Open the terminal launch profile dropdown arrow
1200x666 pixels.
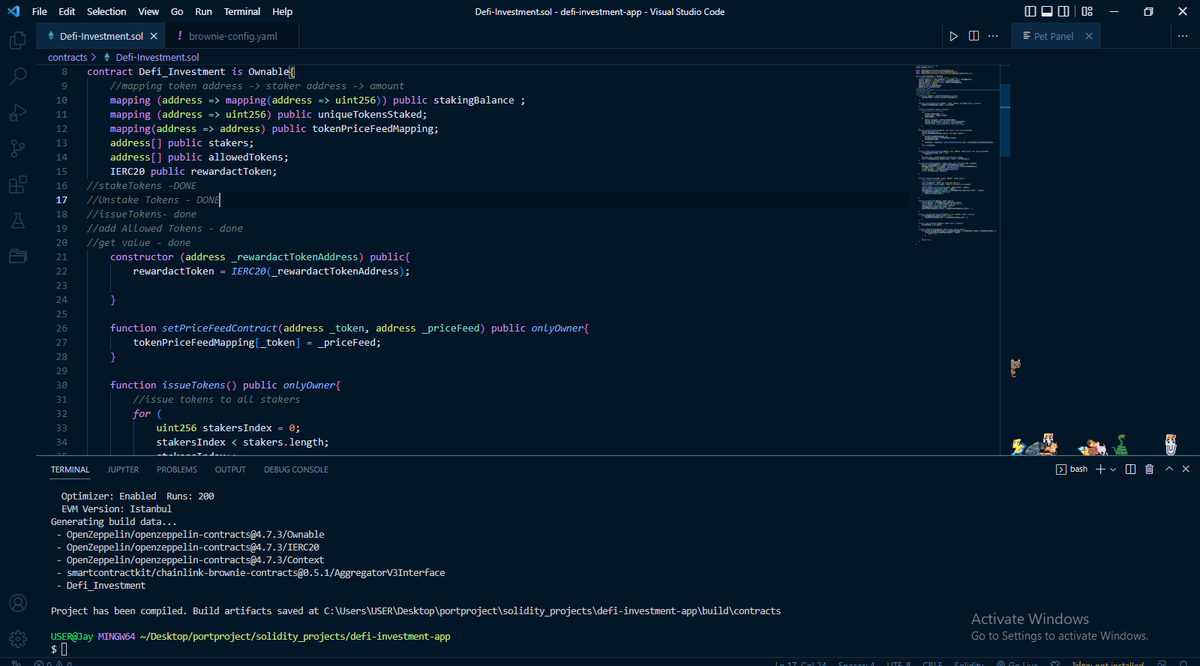(x=1113, y=470)
